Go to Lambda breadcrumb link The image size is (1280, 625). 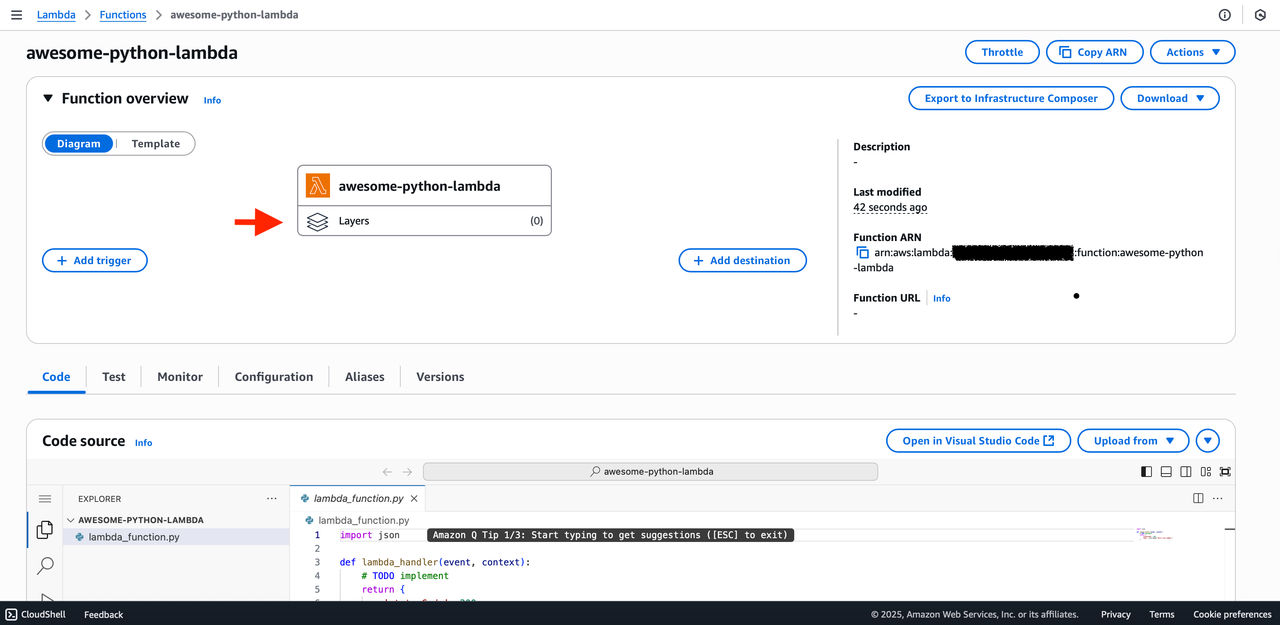[56, 15]
